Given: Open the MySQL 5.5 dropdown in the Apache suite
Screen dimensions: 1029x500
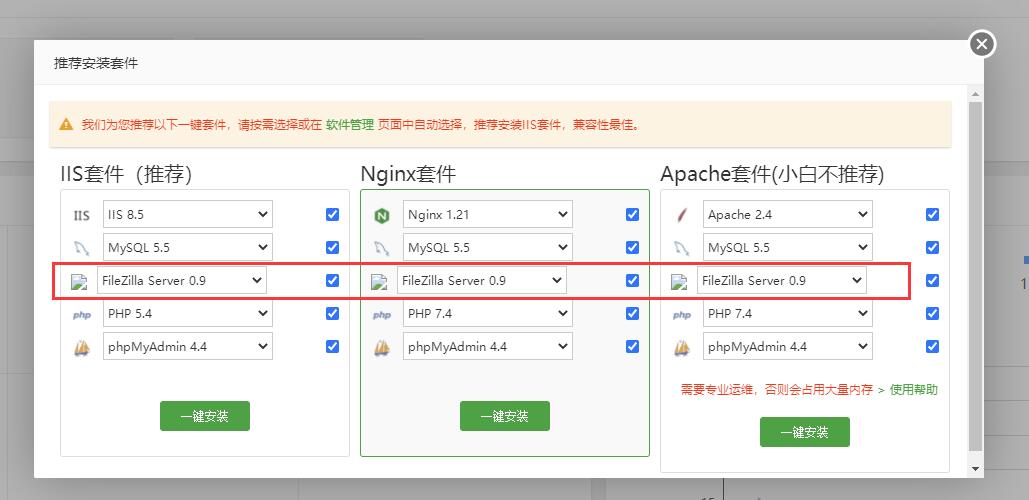Looking at the screenshot, I should click(x=788, y=247).
